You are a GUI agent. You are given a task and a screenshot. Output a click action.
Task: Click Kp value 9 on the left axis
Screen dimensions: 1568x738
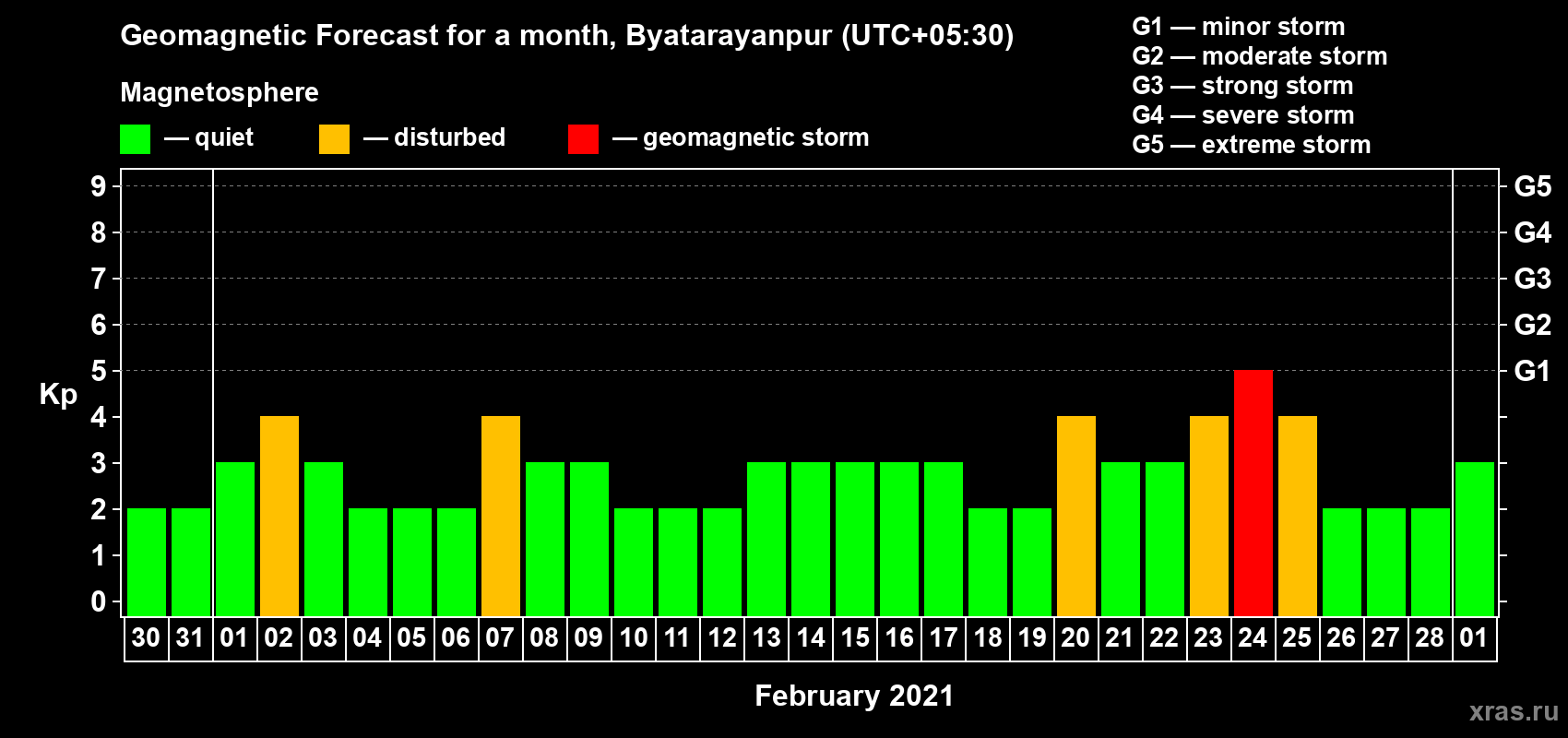coord(99,186)
